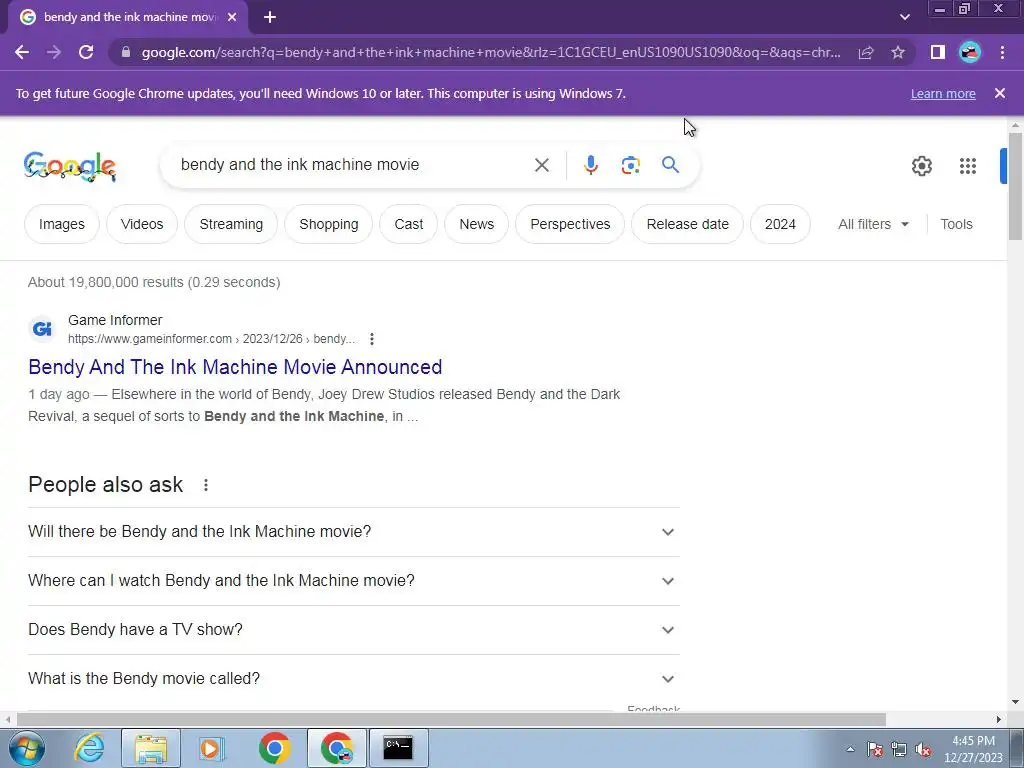
Task: Filter results by News
Action: click(x=477, y=224)
